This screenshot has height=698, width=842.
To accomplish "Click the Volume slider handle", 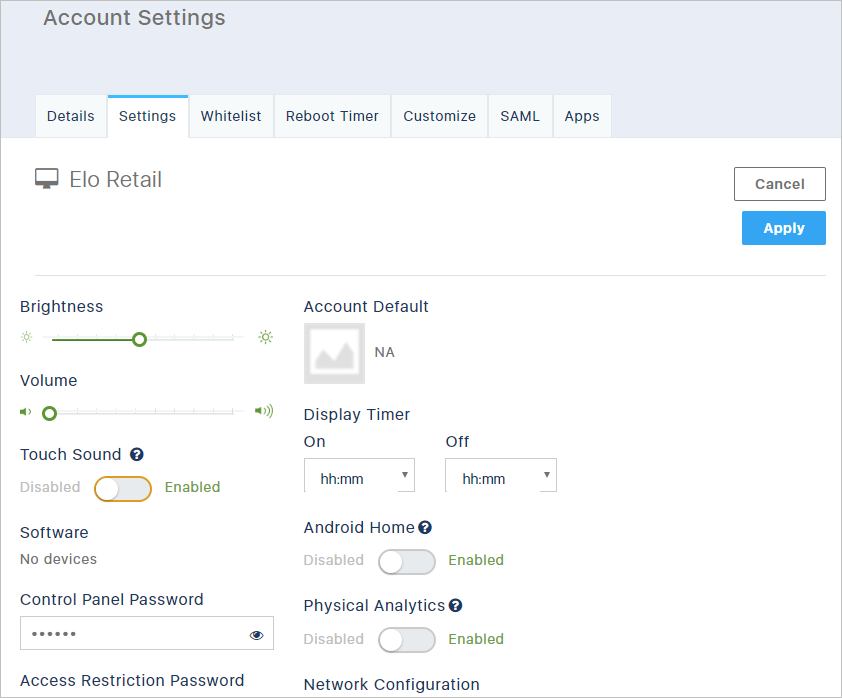I will [x=49, y=413].
